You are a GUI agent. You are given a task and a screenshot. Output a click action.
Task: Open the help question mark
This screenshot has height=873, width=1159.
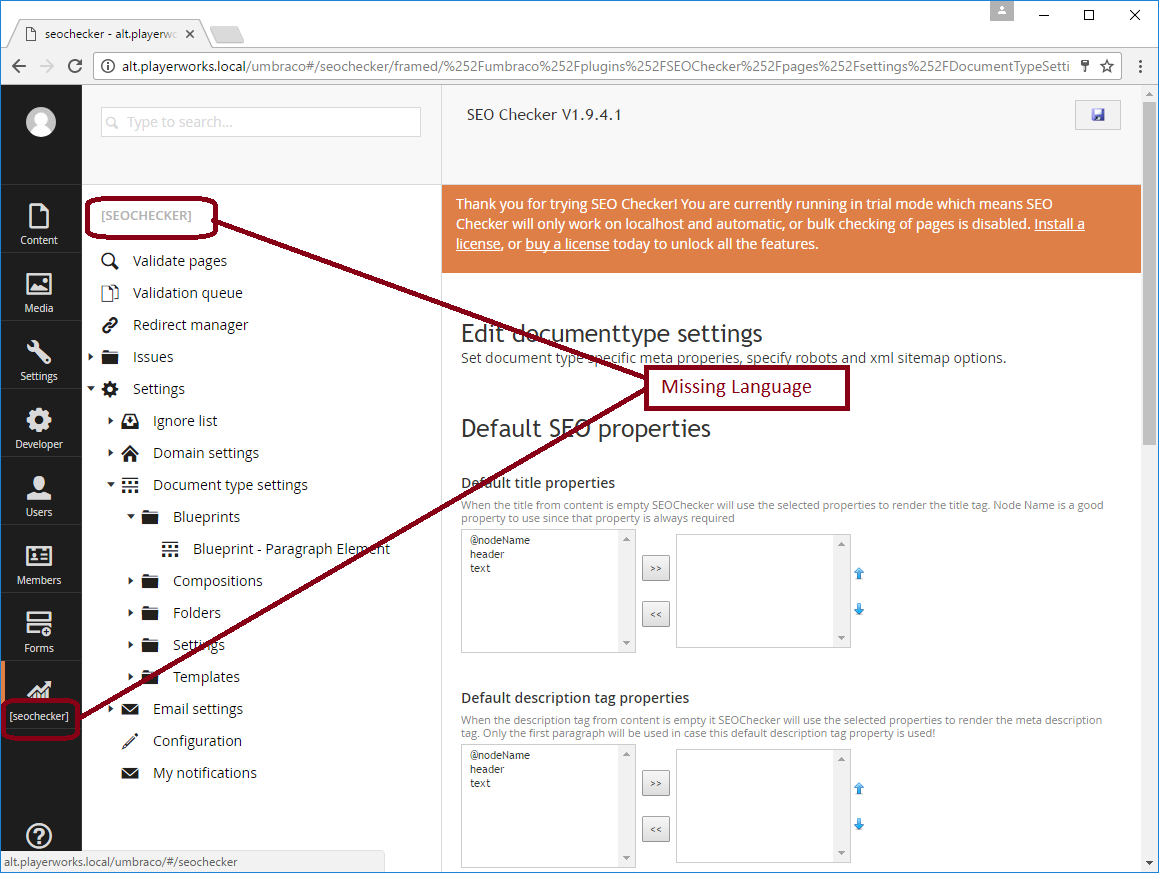[x=39, y=836]
